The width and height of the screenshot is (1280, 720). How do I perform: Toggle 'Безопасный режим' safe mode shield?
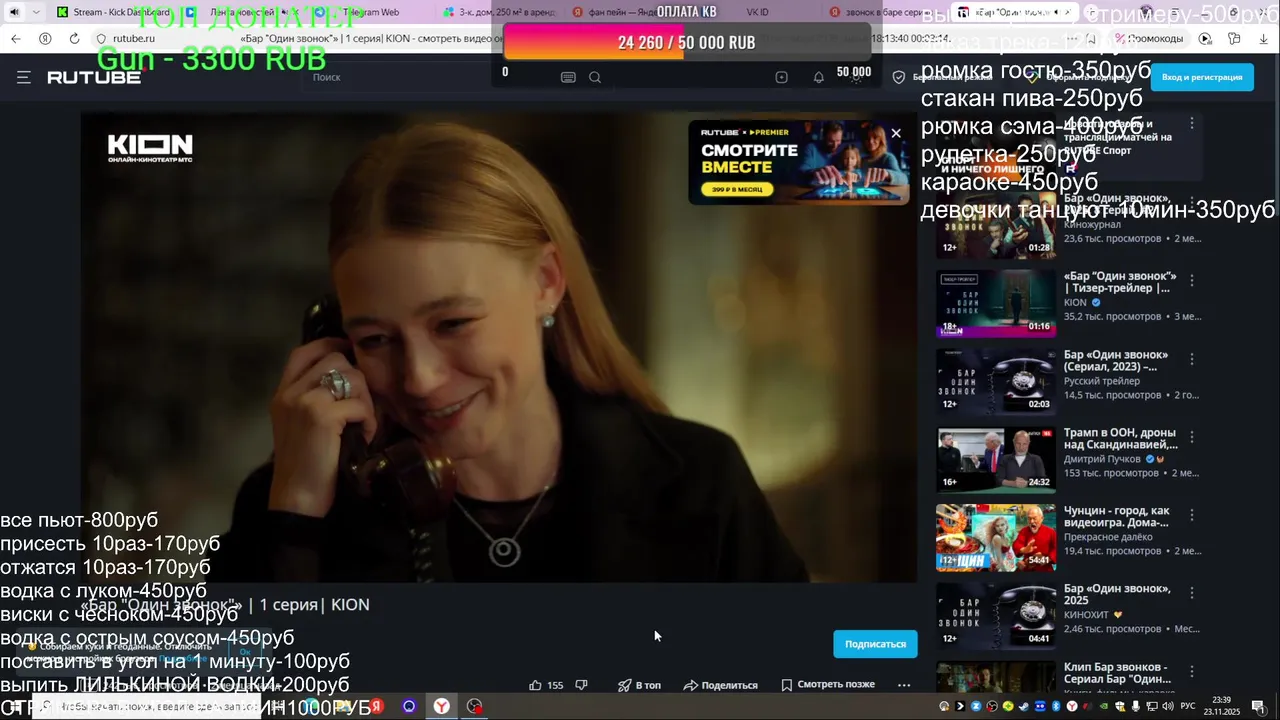click(x=942, y=77)
